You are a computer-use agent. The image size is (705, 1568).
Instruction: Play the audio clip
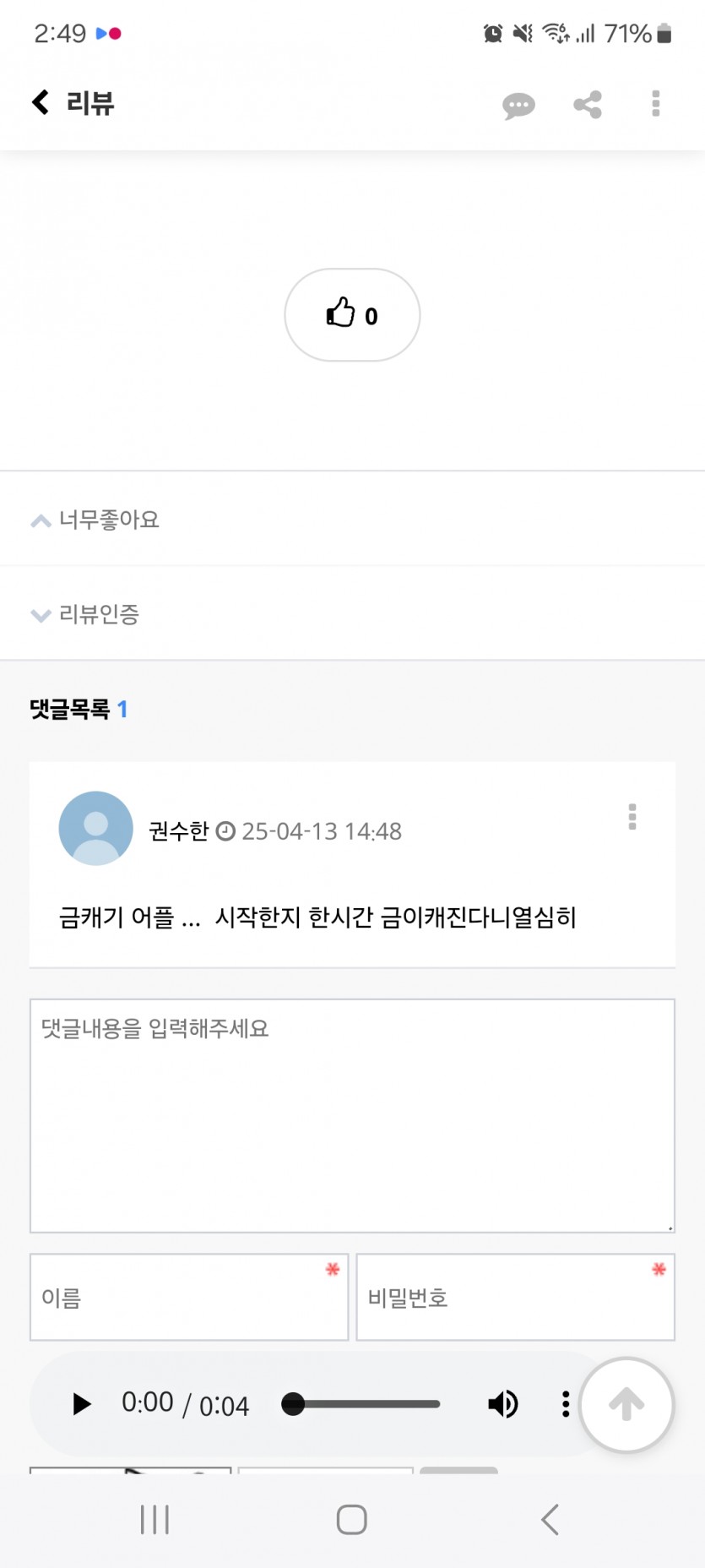81,1404
